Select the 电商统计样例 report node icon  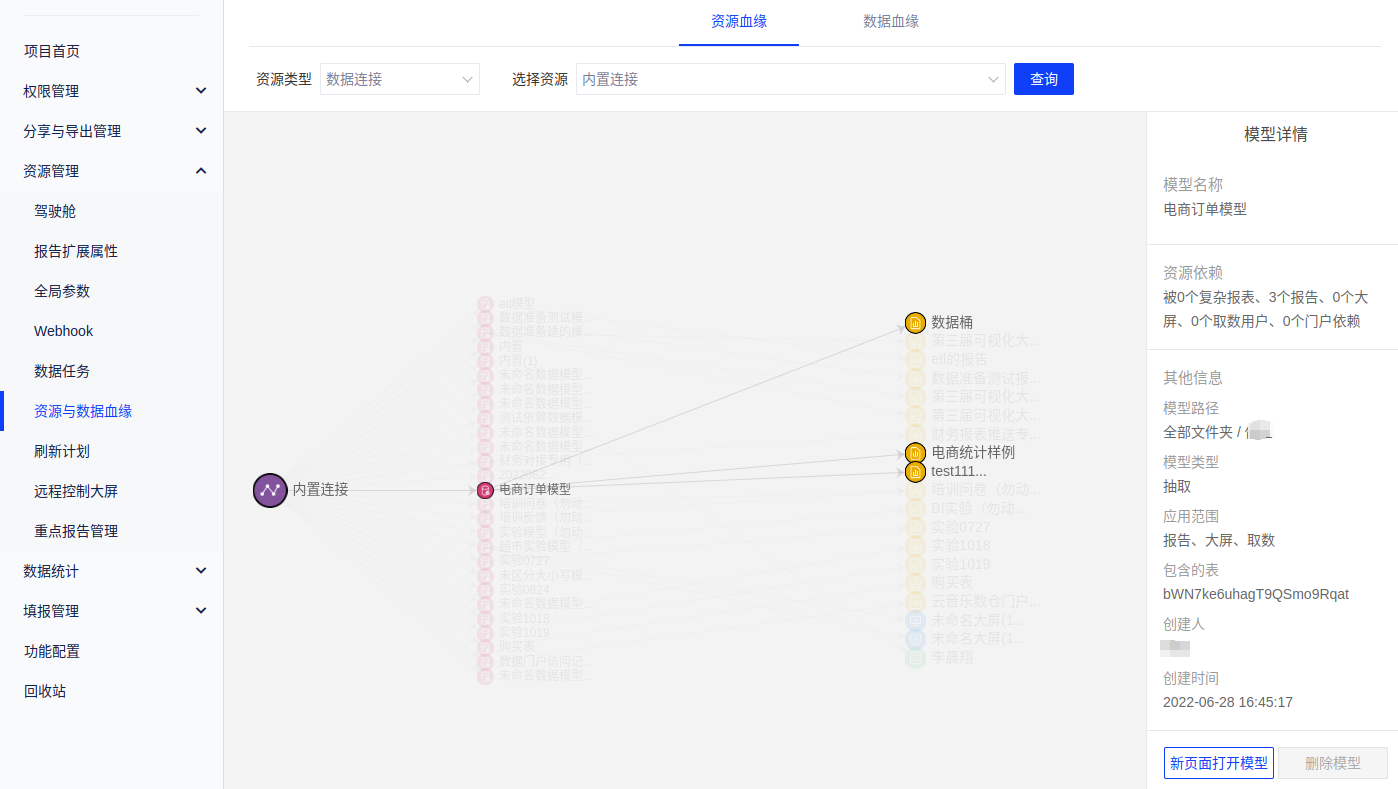coord(915,453)
